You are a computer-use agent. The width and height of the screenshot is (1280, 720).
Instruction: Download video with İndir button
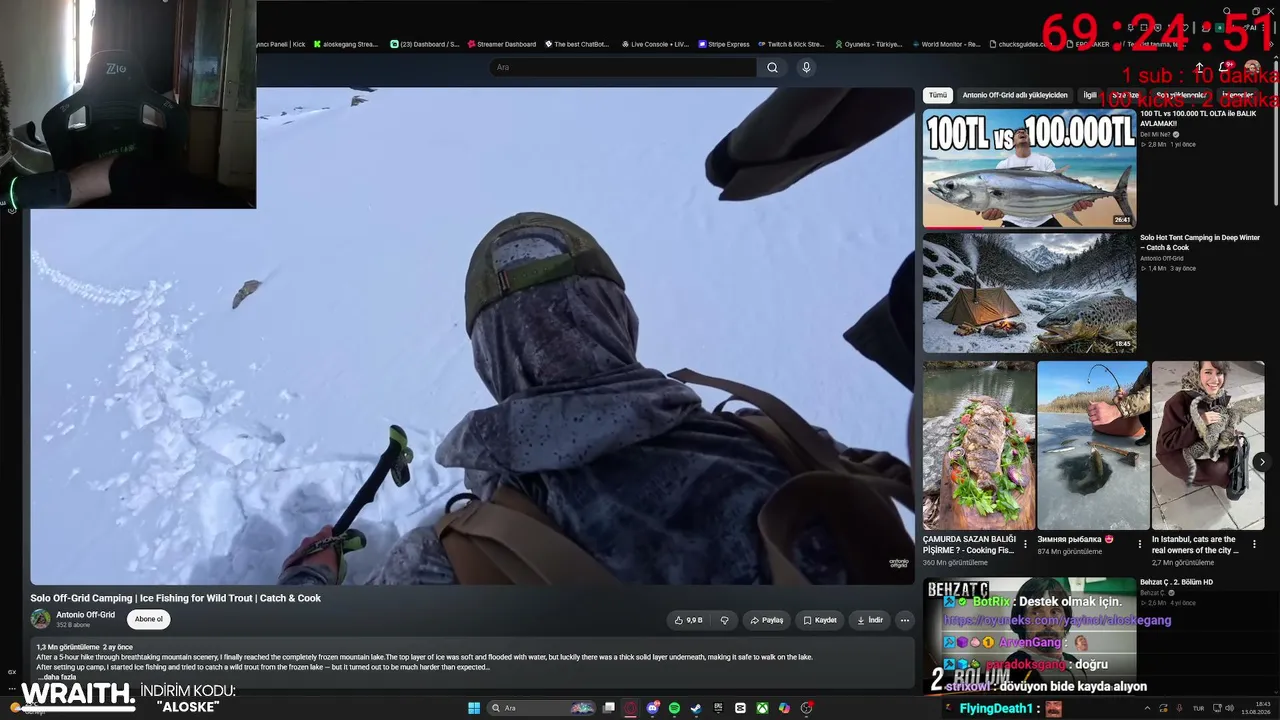[x=870, y=620]
